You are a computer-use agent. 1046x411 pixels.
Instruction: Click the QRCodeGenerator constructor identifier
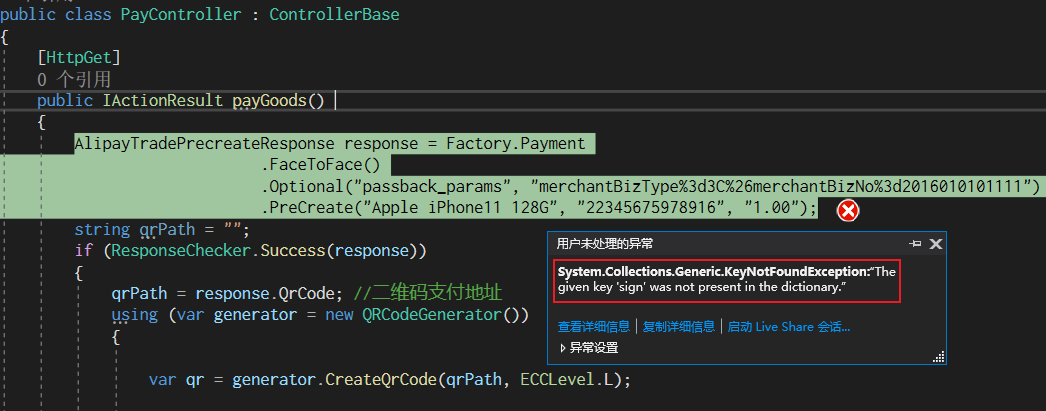point(432,314)
